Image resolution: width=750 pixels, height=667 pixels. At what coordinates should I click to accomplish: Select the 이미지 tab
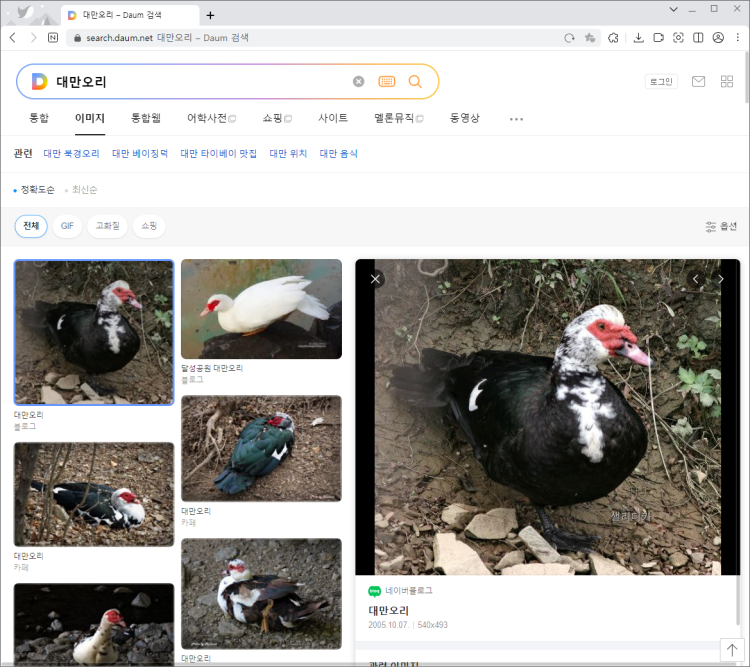pyautogui.click(x=89, y=118)
